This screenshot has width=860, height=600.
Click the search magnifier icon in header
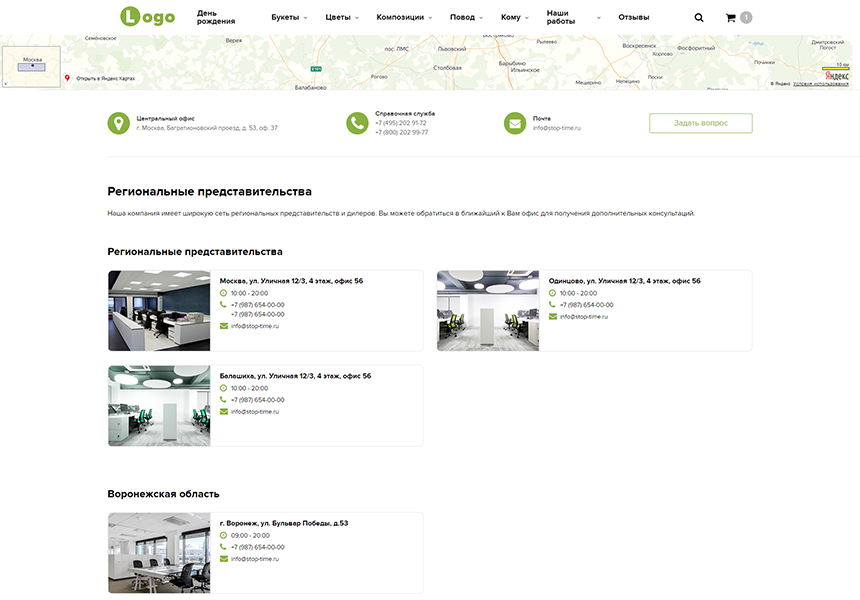tap(698, 17)
